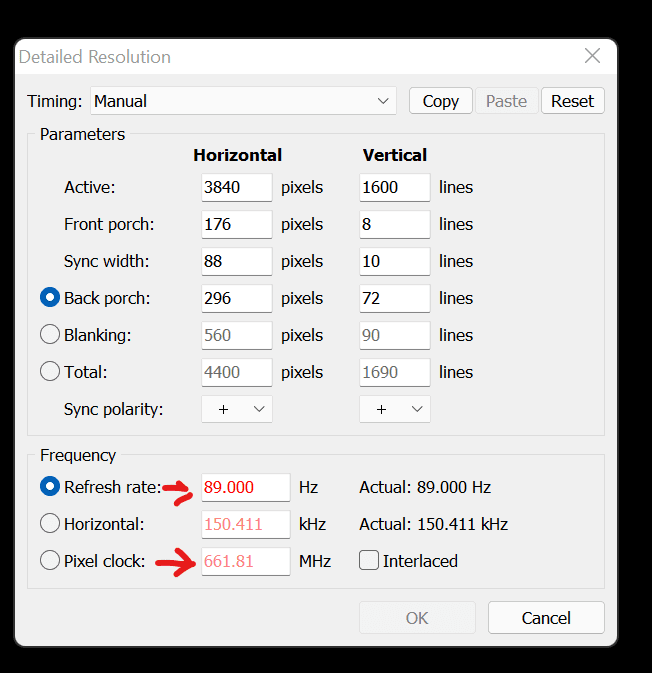Click the Frequency group label

point(78,455)
